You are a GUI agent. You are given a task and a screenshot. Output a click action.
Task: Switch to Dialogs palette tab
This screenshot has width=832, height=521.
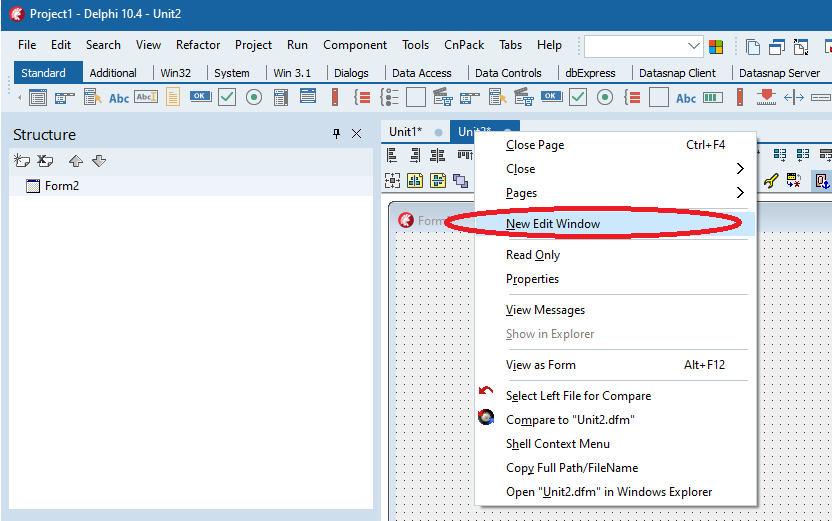click(351, 73)
